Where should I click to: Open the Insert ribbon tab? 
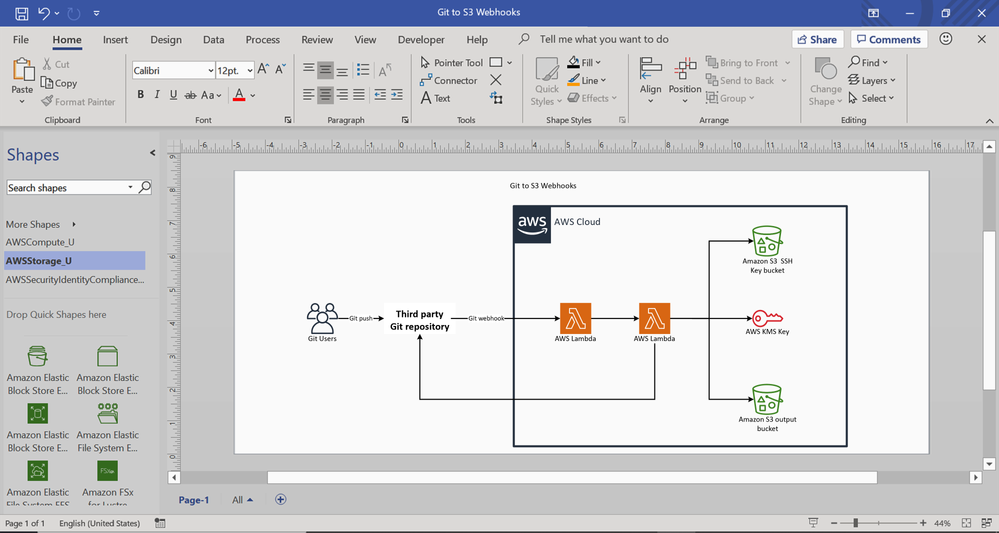[x=115, y=40]
